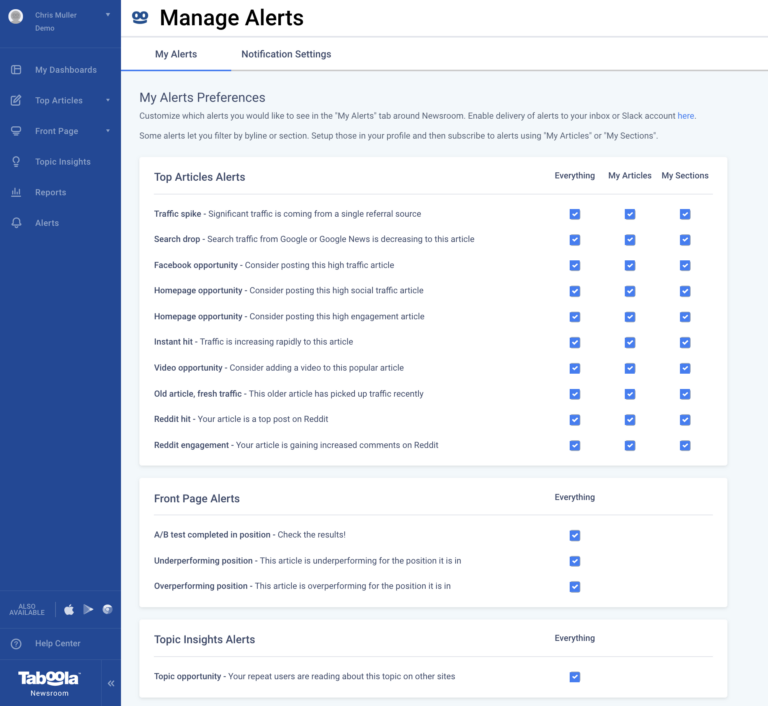768x706 pixels.
Task: Toggle Search drop Everything checkbox
Action: [575, 240]
